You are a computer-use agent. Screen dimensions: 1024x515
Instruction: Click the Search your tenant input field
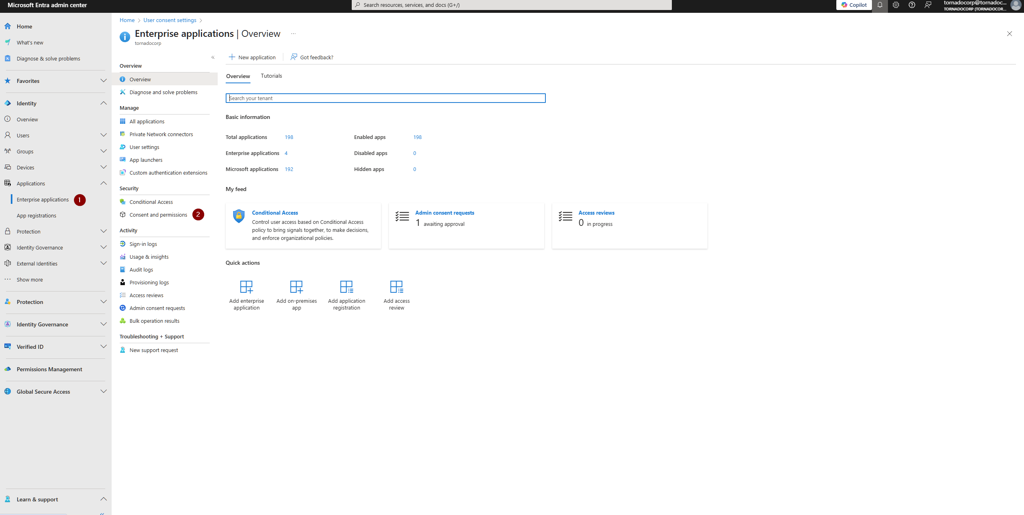coord(385,98)
